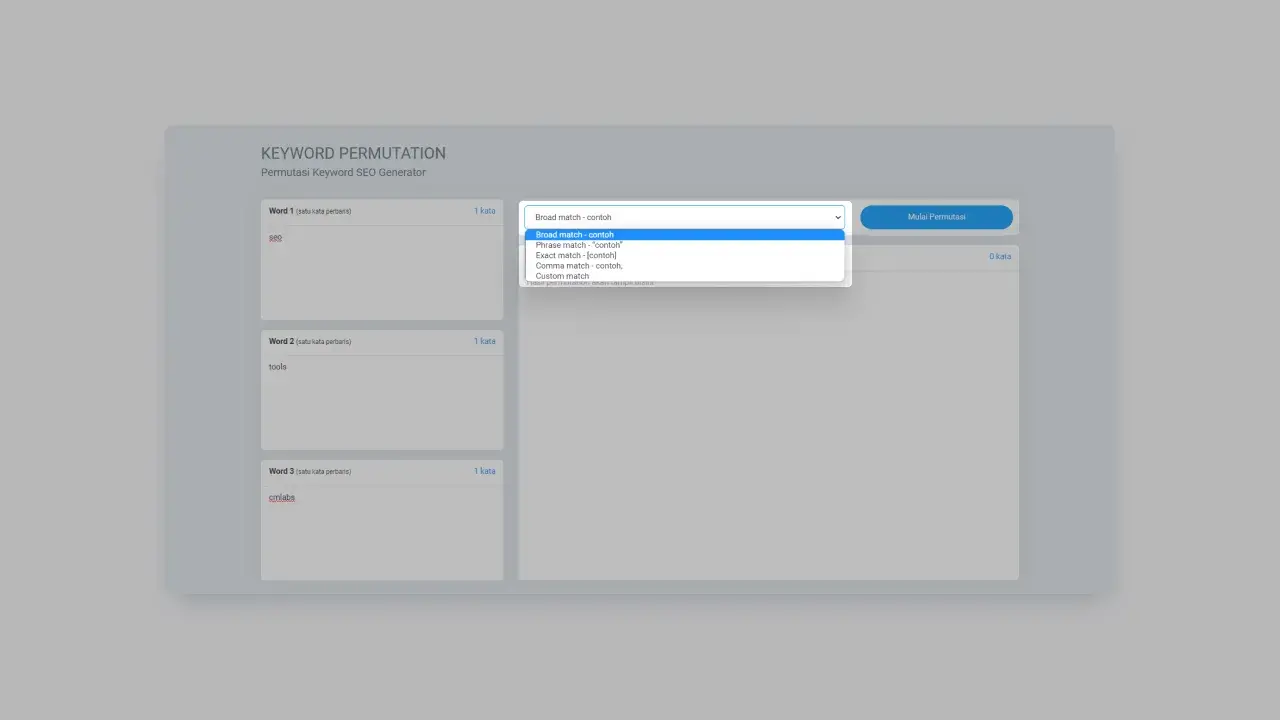The image size is (1280, 720).
Task: Click the 'cmlabs' text in Word 3
Action: pyautogui.click(x=282, y=497)
